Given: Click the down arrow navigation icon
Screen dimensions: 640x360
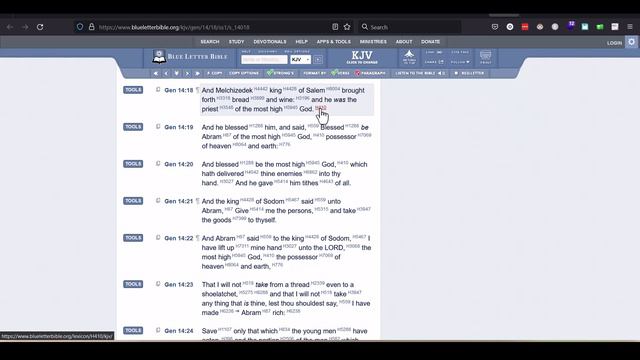Looking at the screenshot, I should pos(176,73).
